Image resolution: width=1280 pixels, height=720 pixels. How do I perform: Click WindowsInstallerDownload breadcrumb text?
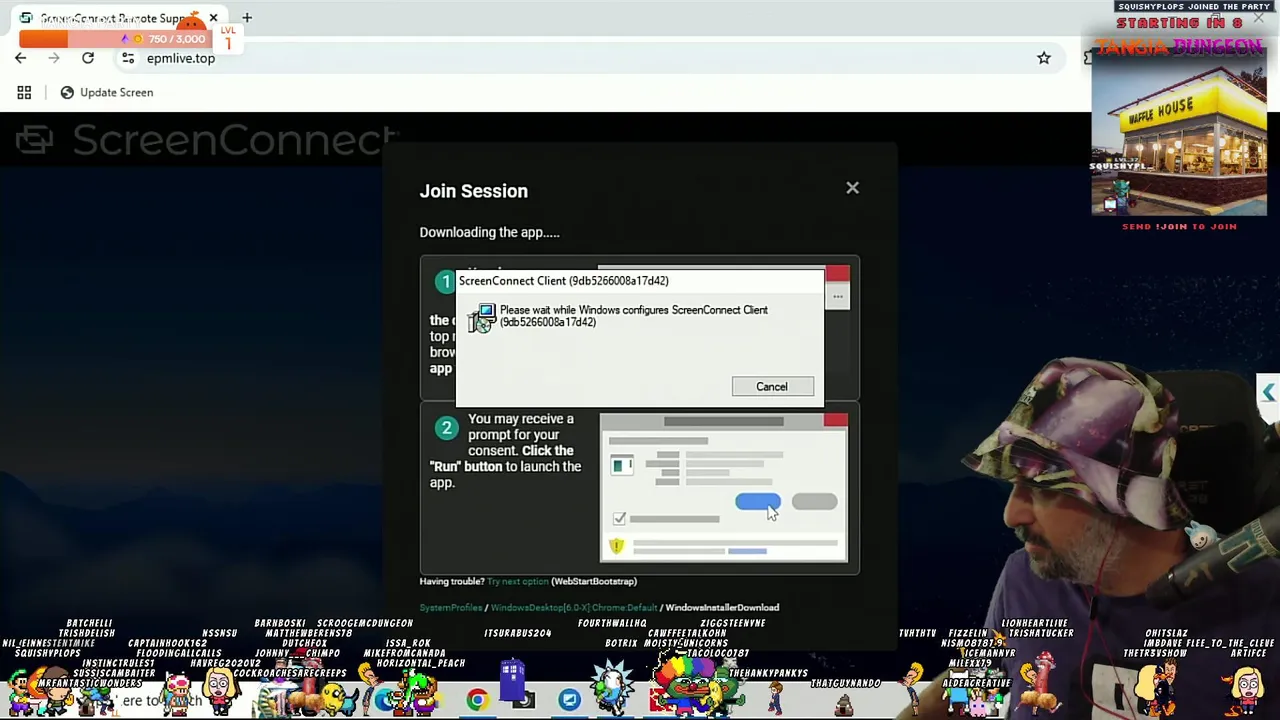point(722,607)
